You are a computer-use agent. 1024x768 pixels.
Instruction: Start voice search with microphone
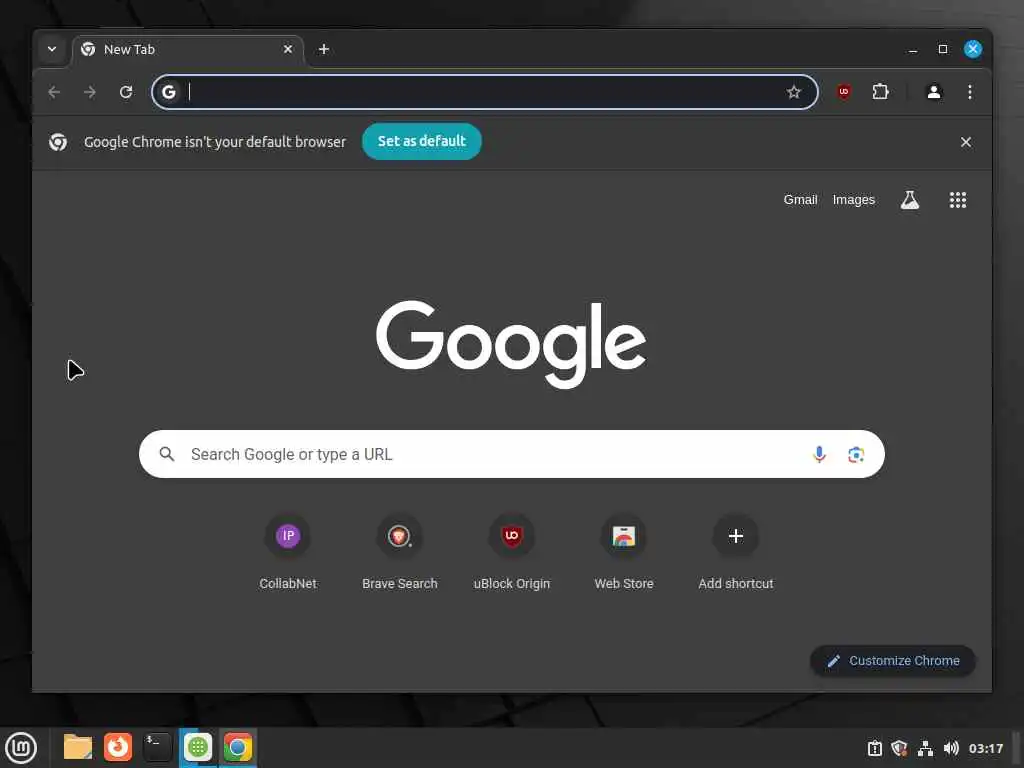click(x=820, y=454)
